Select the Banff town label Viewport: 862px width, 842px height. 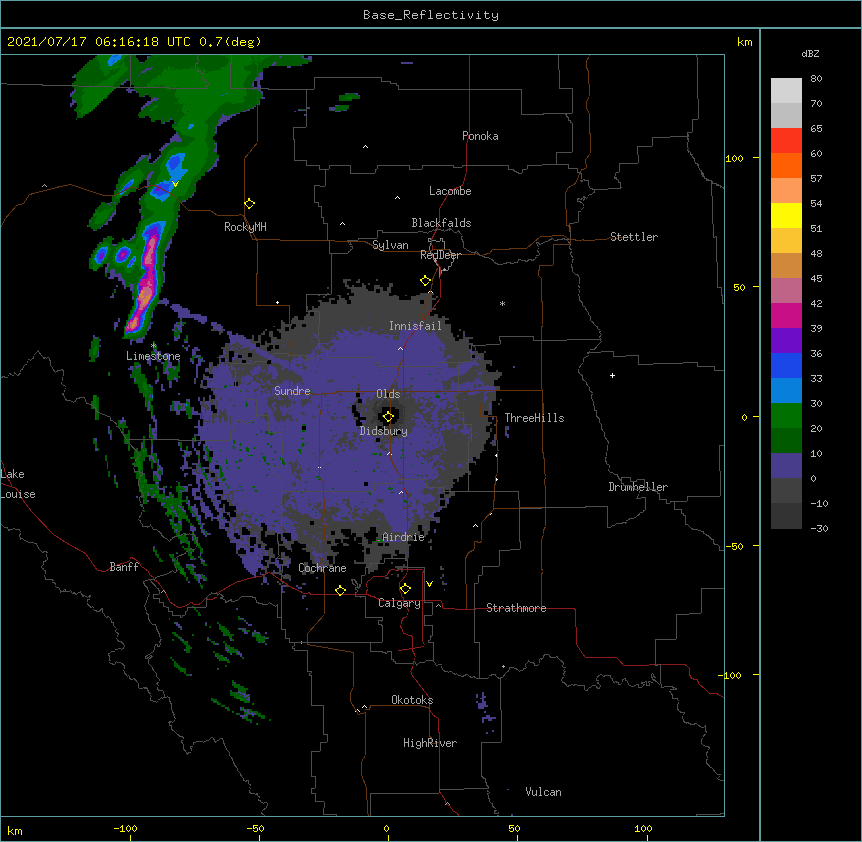pyautogui.click(x=124, y=567)
